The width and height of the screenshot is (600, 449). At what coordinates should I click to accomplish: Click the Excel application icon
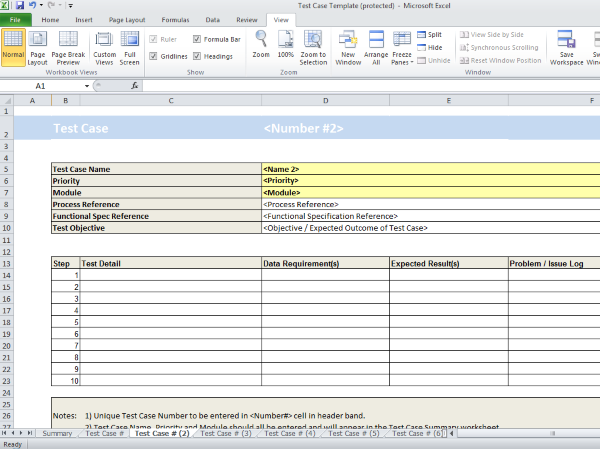point(4,5)
